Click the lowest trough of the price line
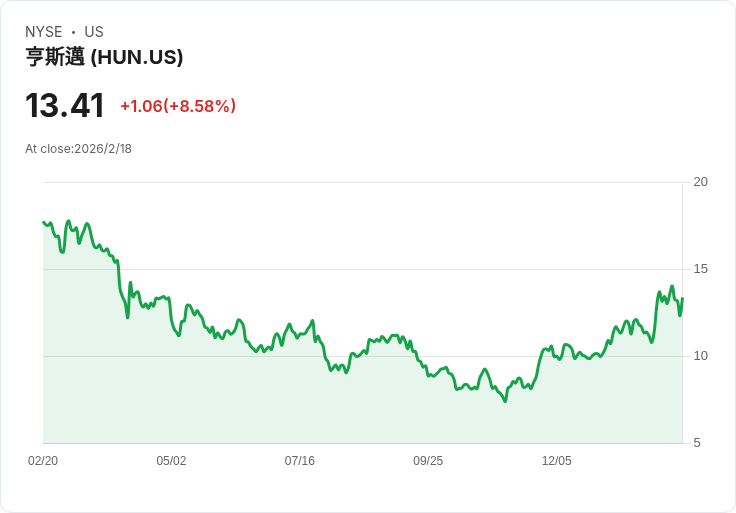Viewport: 736px width, 513px height. click(505, 401)
